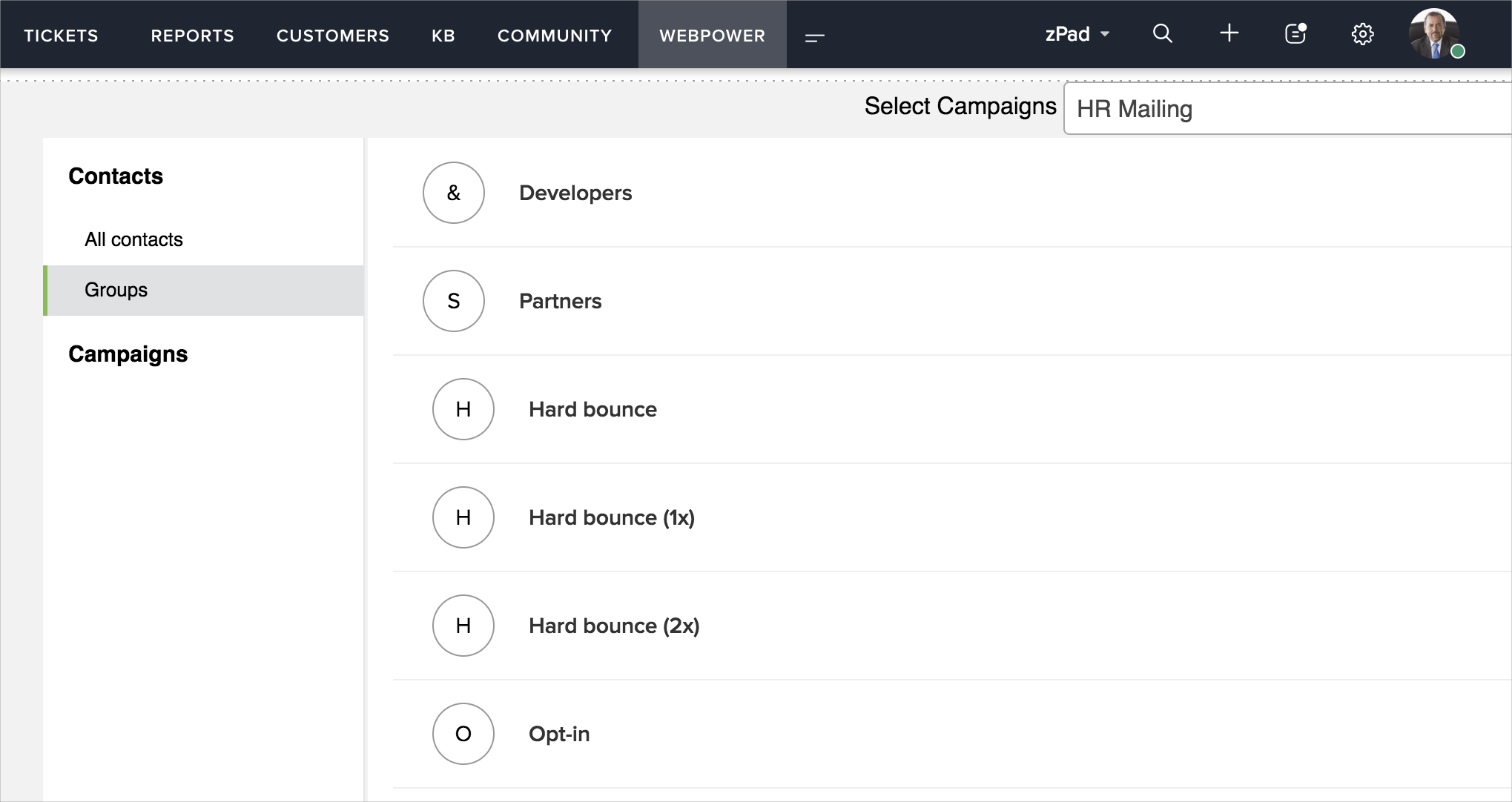Click the Hard bounce (2x) H icon
Viewport: 1512px width, 802px height.
(463, 626)
